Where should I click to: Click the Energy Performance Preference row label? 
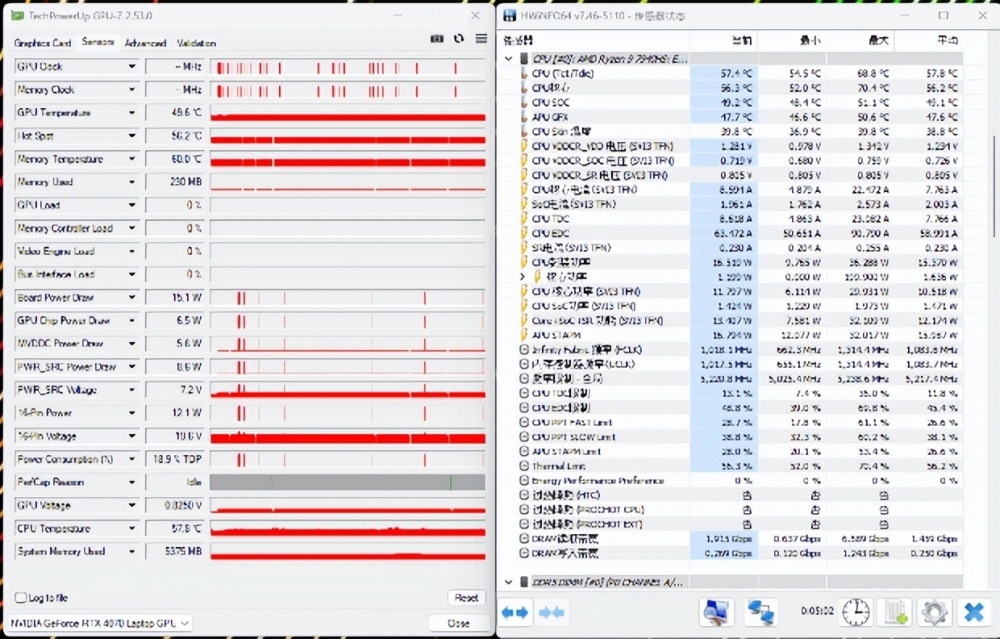click(598, 481)
